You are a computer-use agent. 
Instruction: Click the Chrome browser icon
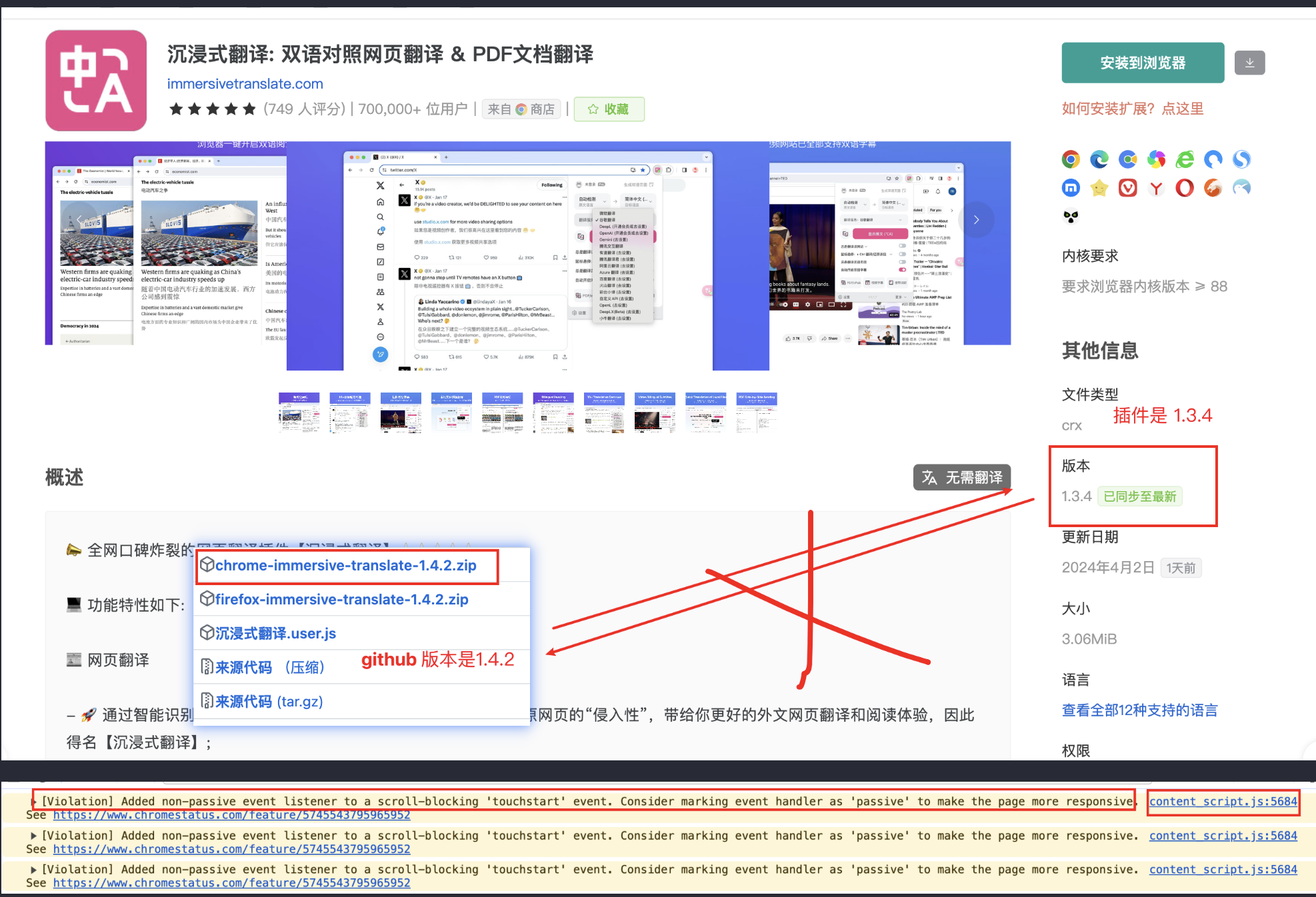point(1071,159)
